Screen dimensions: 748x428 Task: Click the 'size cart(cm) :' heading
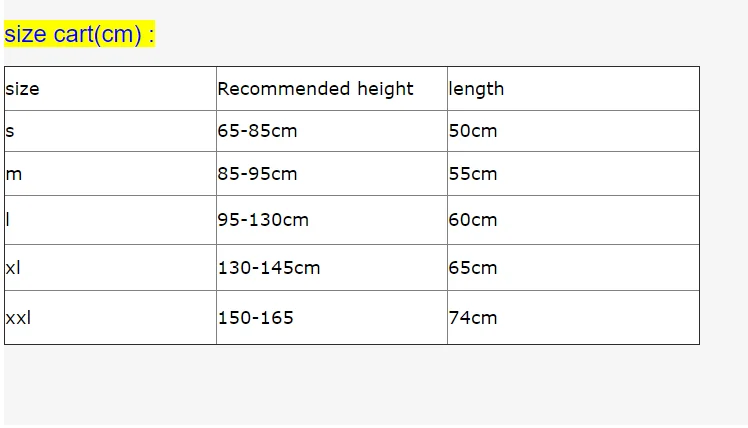tap(80, 35)
